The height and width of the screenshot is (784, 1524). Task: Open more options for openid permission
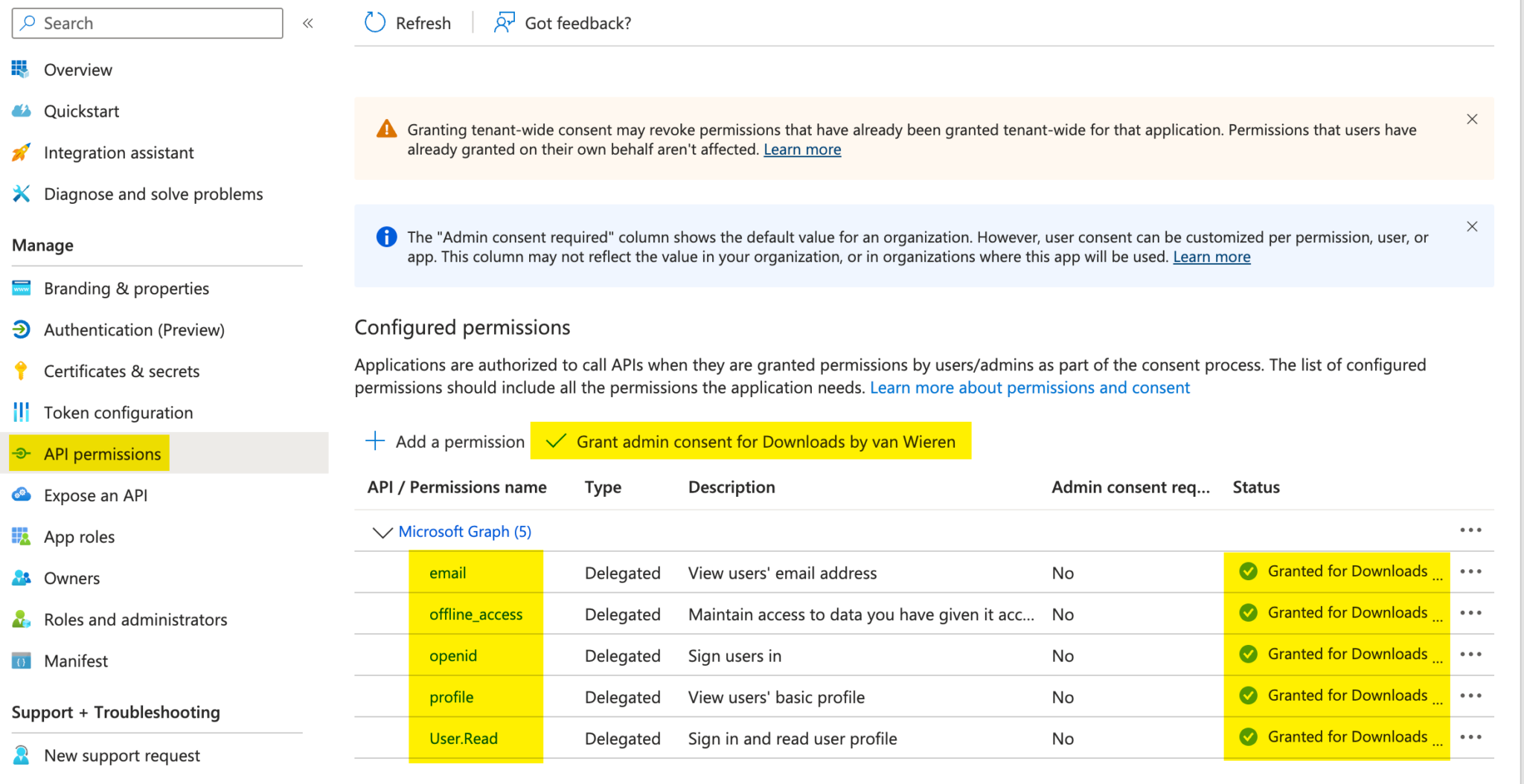(1470, 655)
